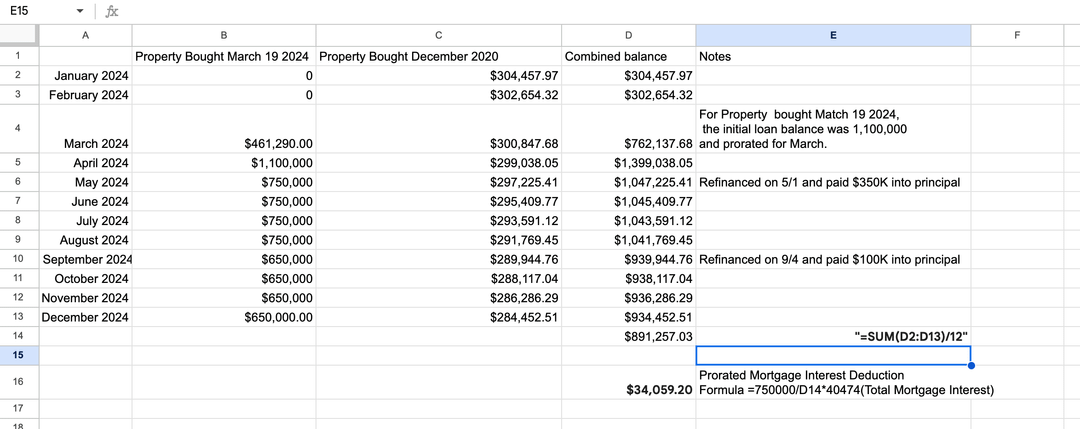
Task: Click the fx formula bar icon
Action: (112, 11)
